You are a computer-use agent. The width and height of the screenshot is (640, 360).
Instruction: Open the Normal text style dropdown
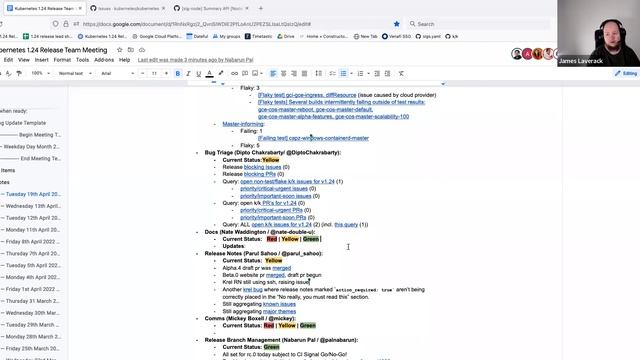click(x=75, y=73)
